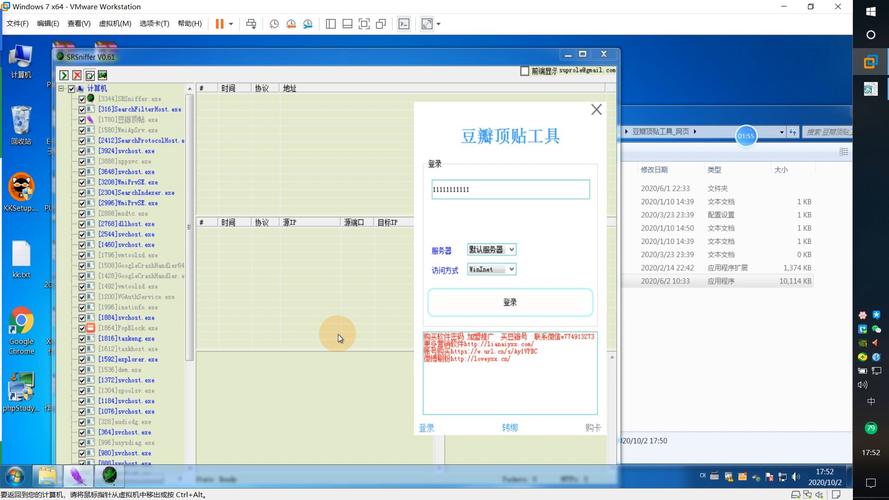Click the 登录 tab at dialog bottom

426,428
